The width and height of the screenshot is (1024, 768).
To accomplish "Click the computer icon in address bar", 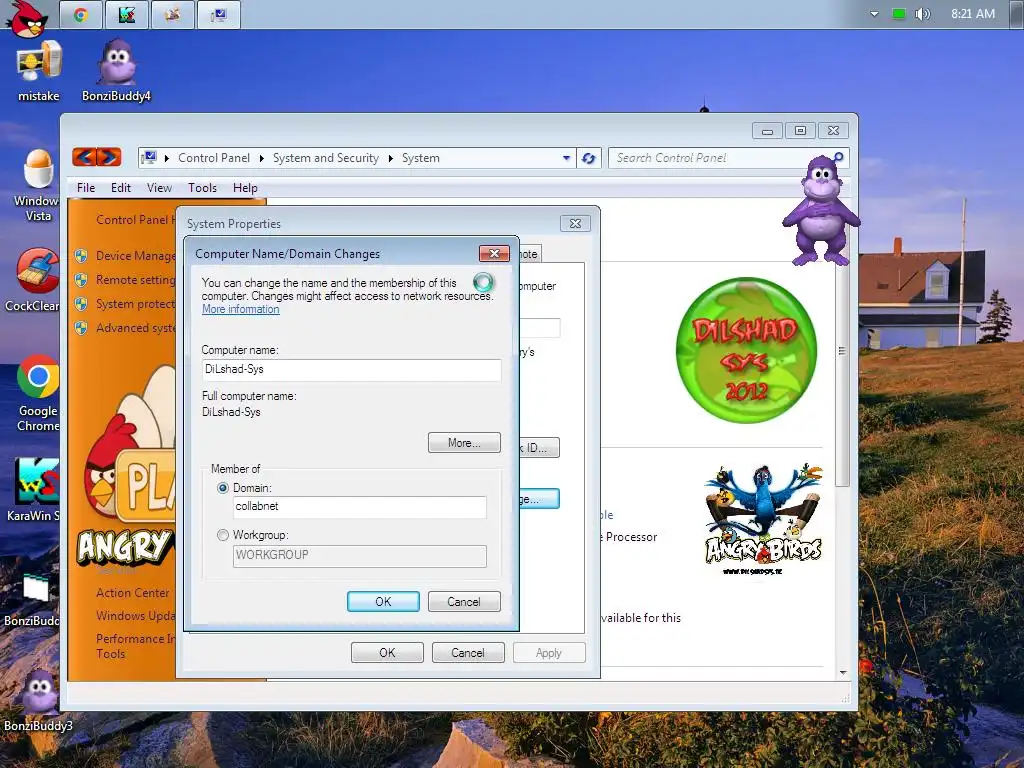I will [150, 157].
